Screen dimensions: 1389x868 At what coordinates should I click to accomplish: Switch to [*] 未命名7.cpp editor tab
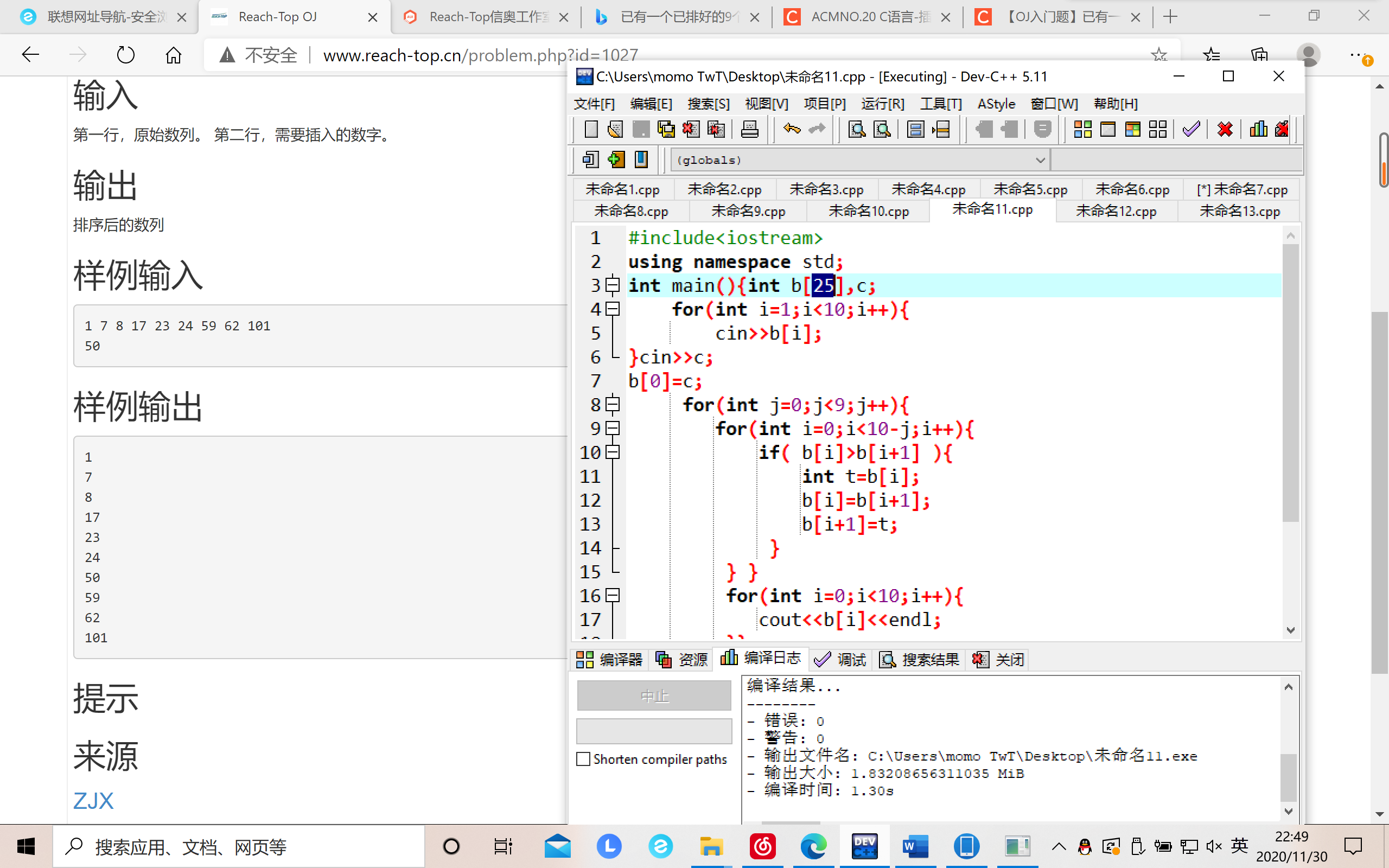click(1242, 189)
